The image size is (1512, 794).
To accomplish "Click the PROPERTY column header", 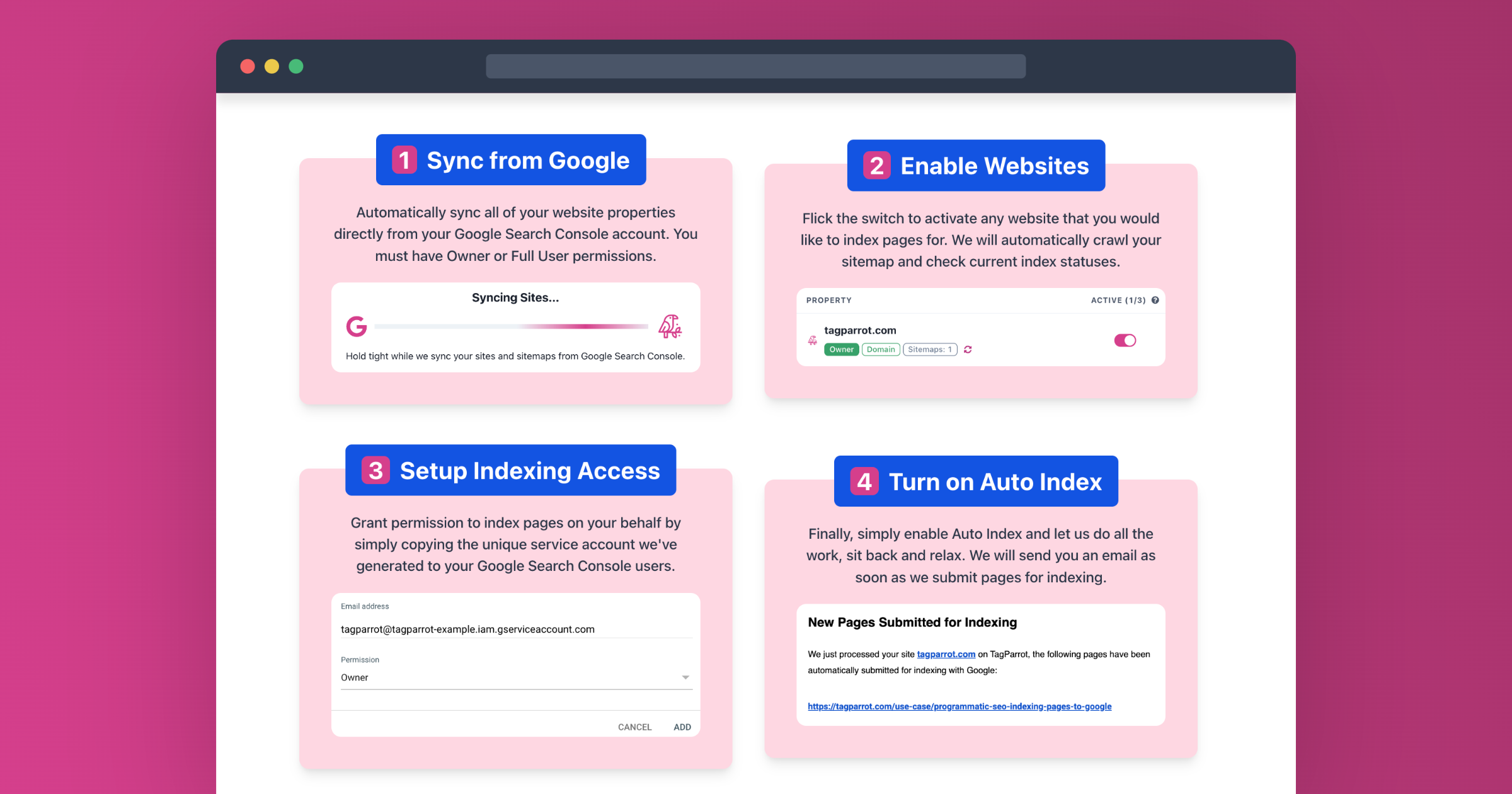I will click(828, 301).
